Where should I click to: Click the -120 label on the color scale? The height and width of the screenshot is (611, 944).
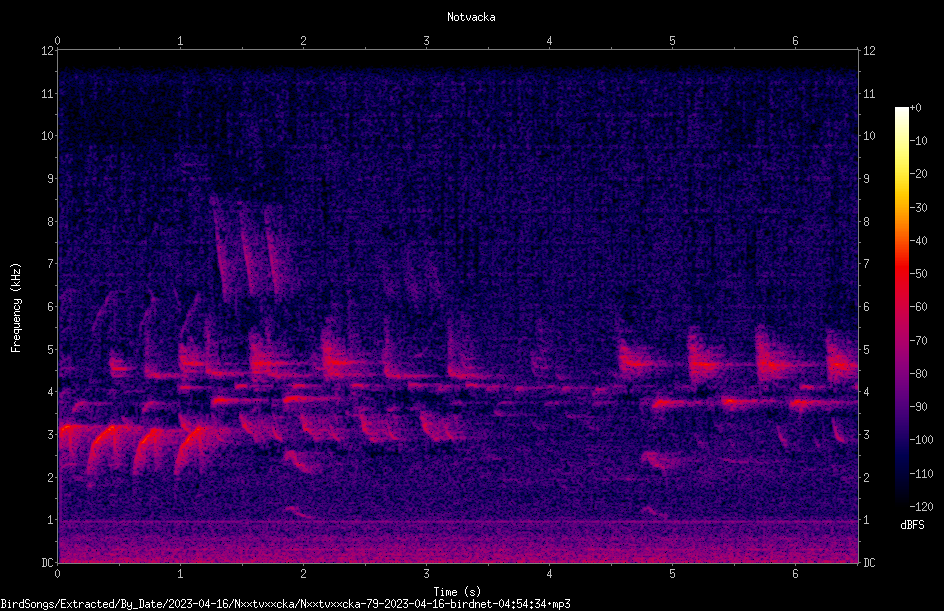tap(922, 506)
